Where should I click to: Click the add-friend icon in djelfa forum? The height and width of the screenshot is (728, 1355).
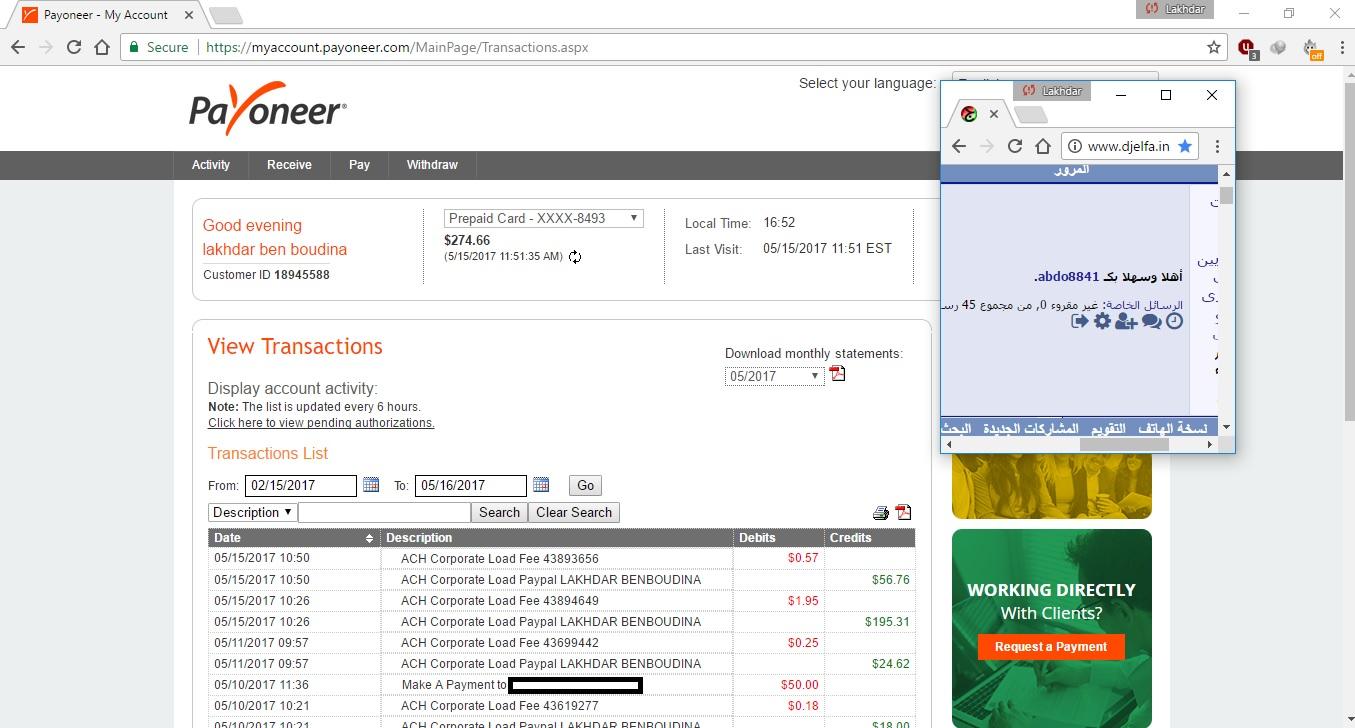click(1126, 321)
